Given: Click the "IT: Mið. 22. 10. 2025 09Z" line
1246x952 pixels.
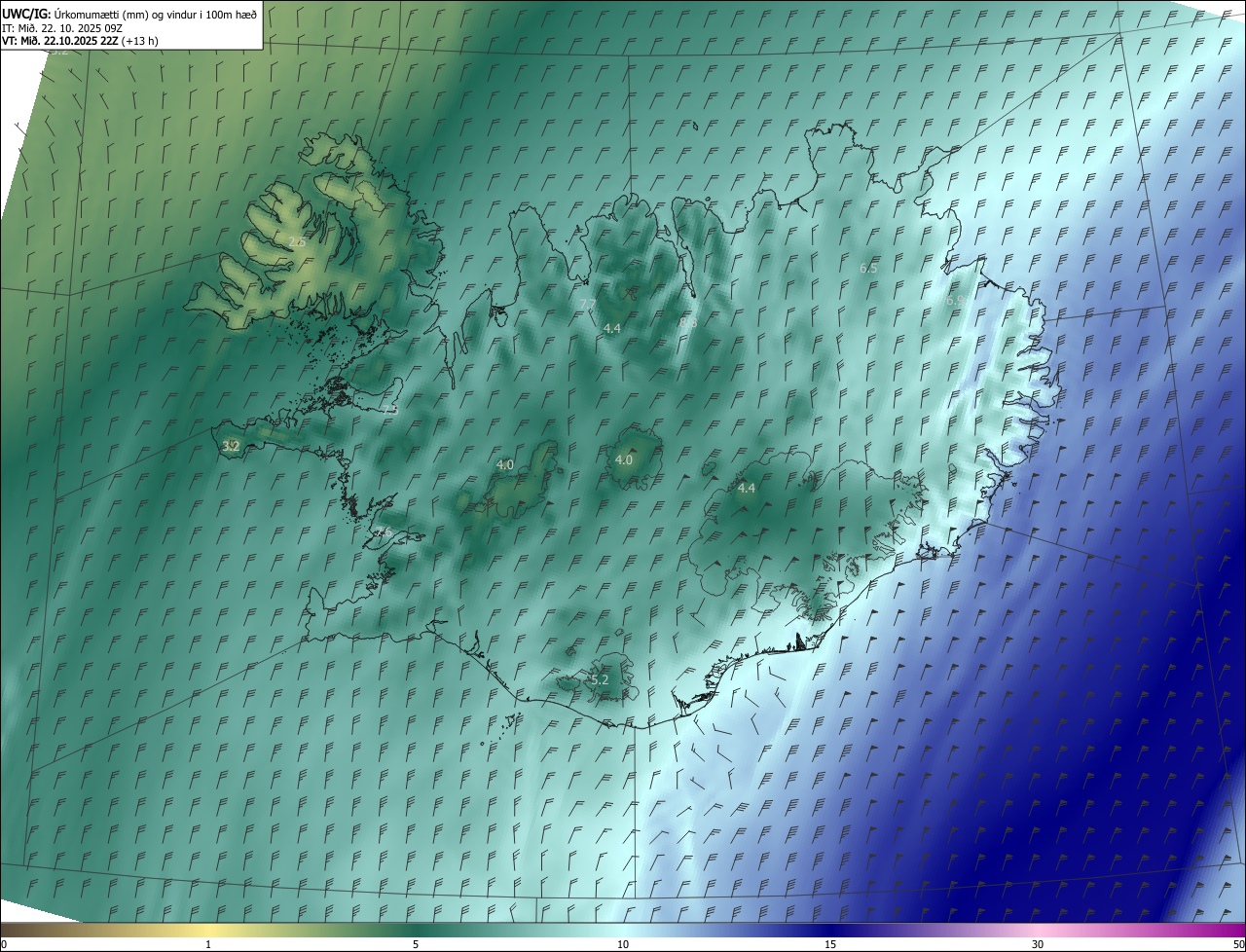Looking at the screenshot, I should click(62, 27).
